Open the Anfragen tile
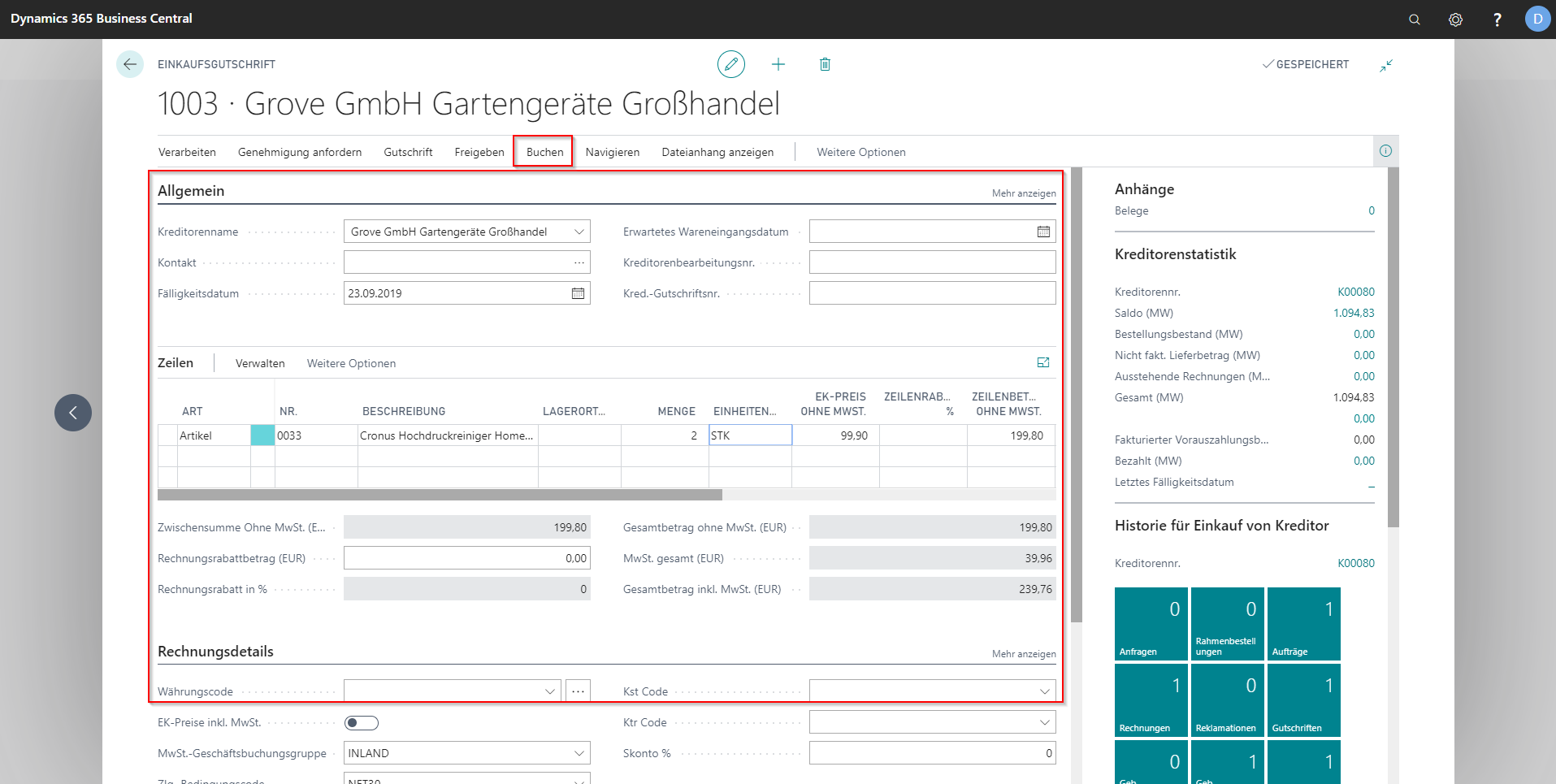This screenshot has width=1556, height=784. point(1151,624)
